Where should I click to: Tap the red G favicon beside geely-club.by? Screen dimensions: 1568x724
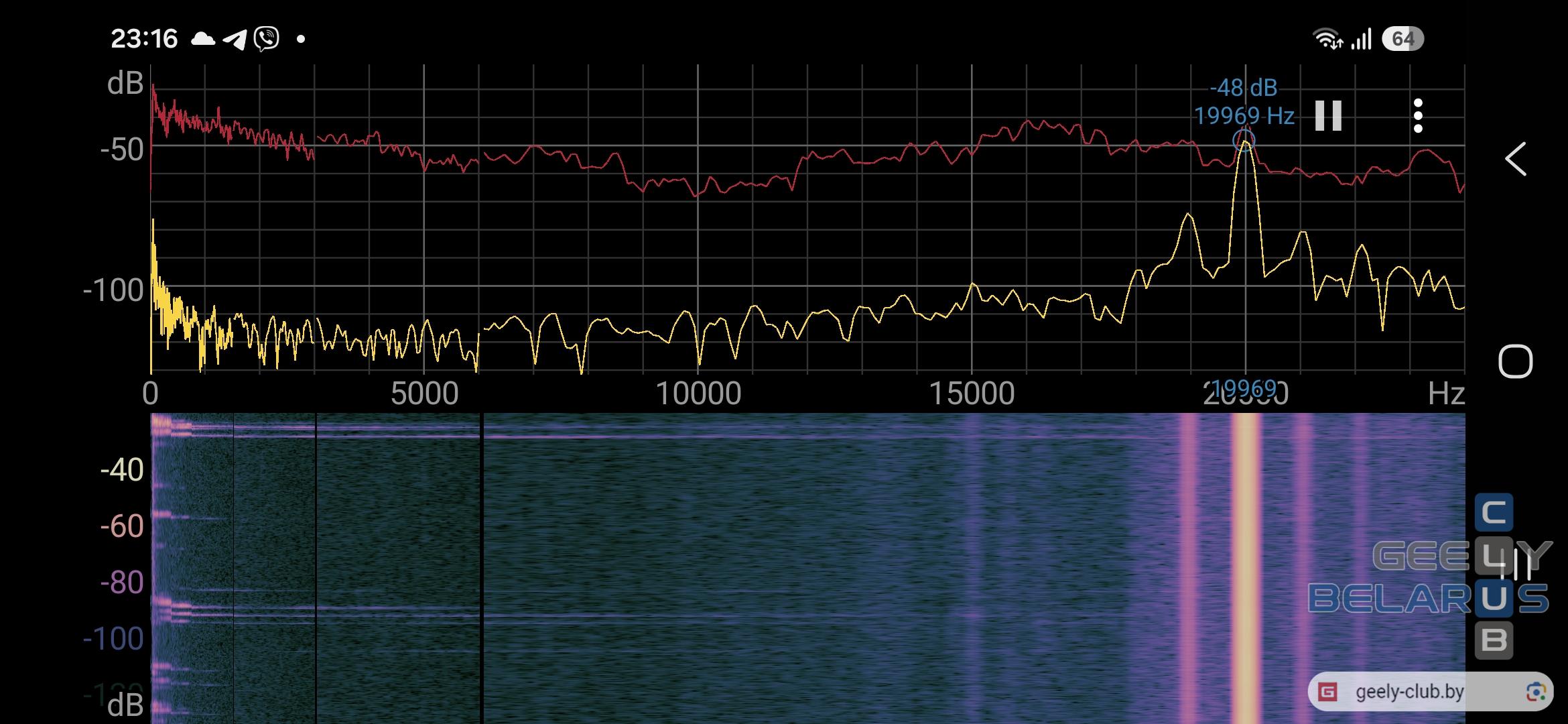click(x=1327, y=692)
